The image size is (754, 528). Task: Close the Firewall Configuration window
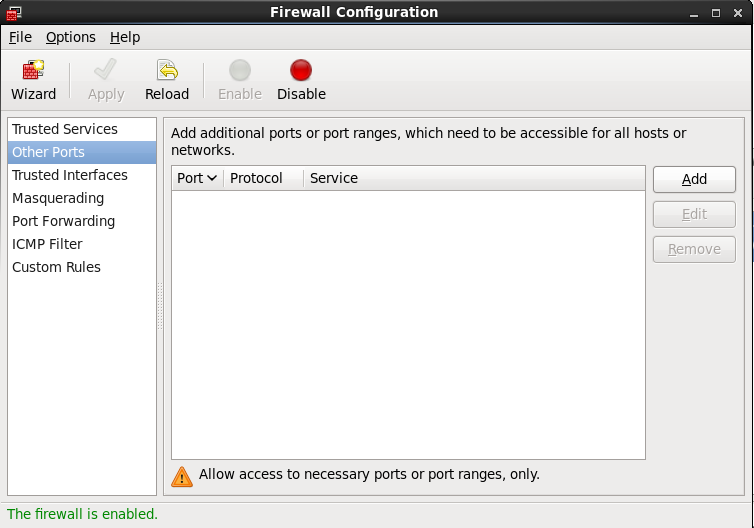(x=738, y=13)
